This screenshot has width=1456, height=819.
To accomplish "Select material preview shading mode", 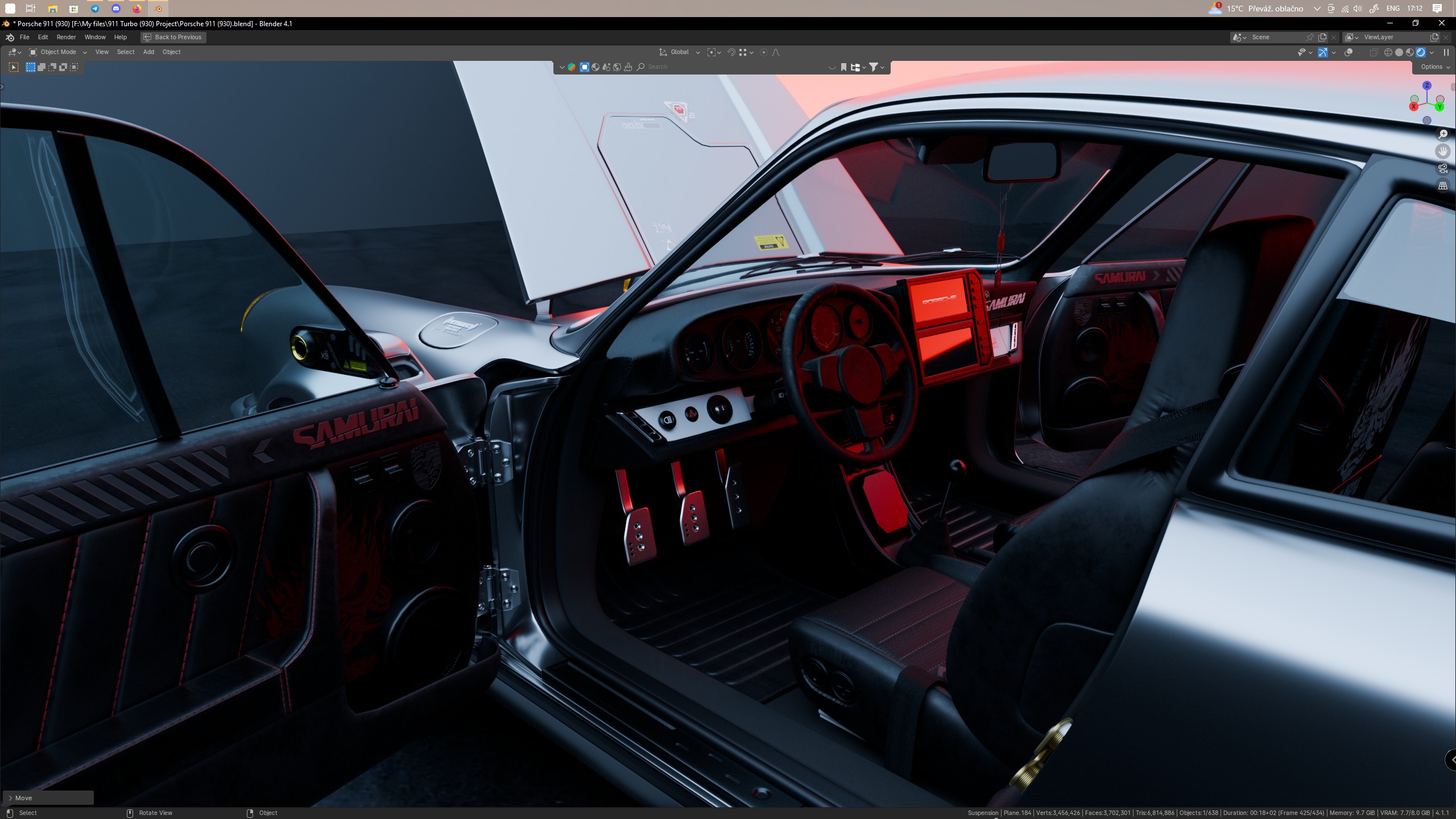I will (1410, 52).
